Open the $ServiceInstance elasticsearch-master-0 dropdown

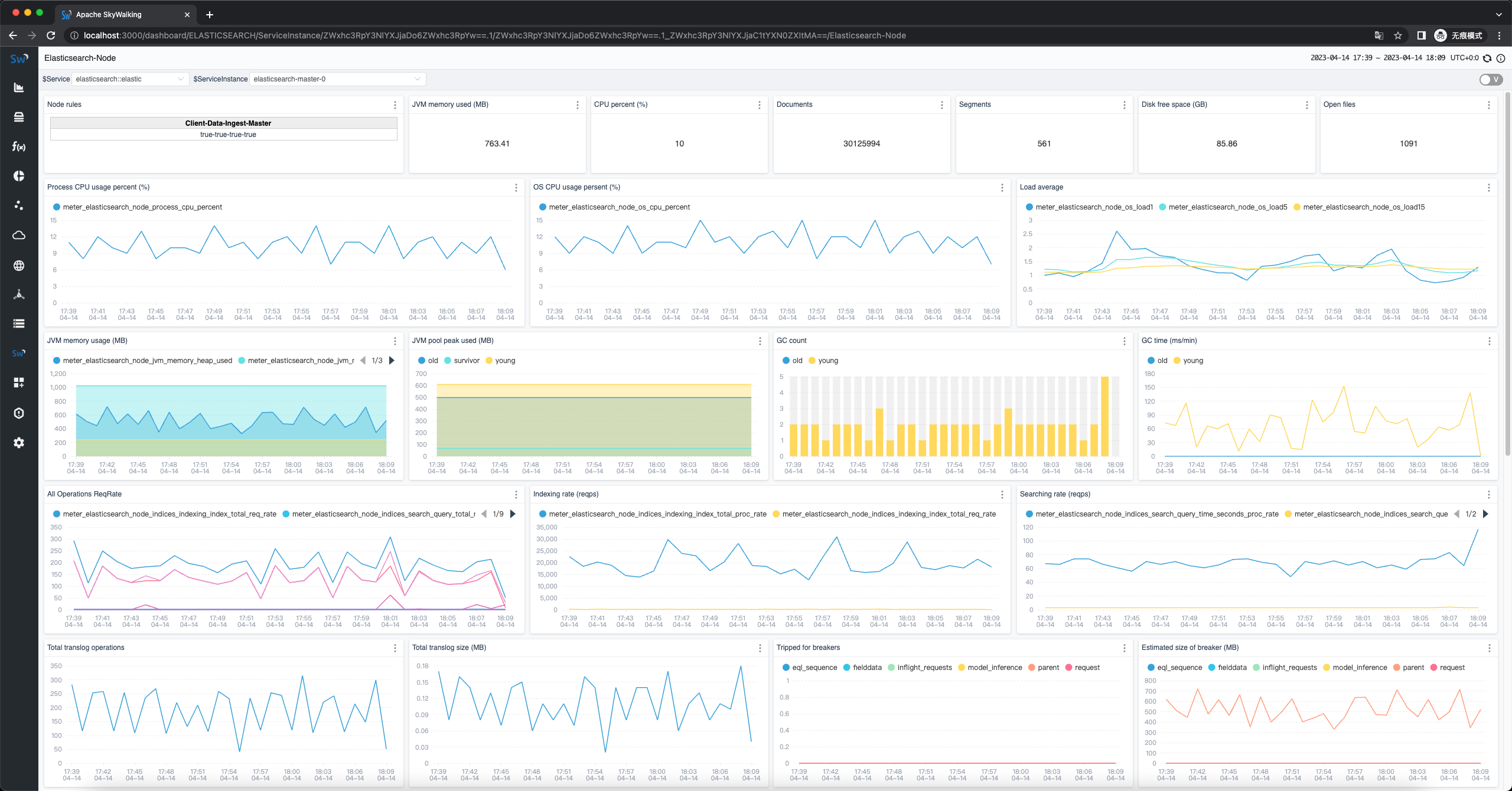337,79
